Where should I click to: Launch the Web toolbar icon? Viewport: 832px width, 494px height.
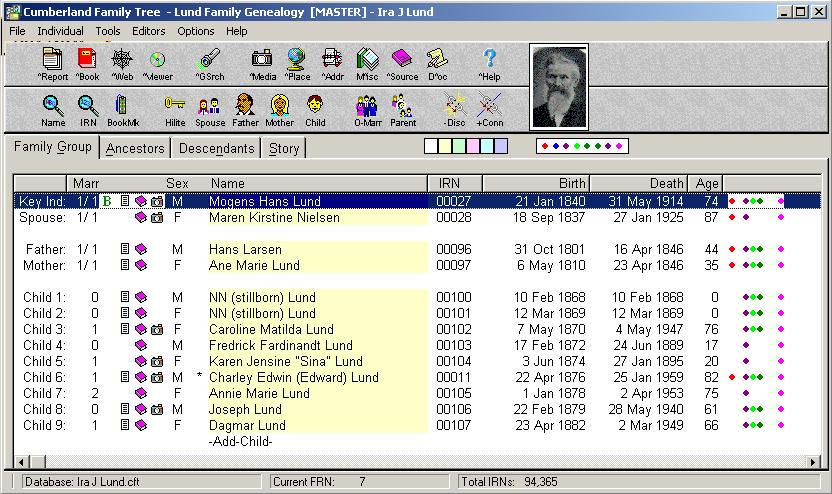121,63
